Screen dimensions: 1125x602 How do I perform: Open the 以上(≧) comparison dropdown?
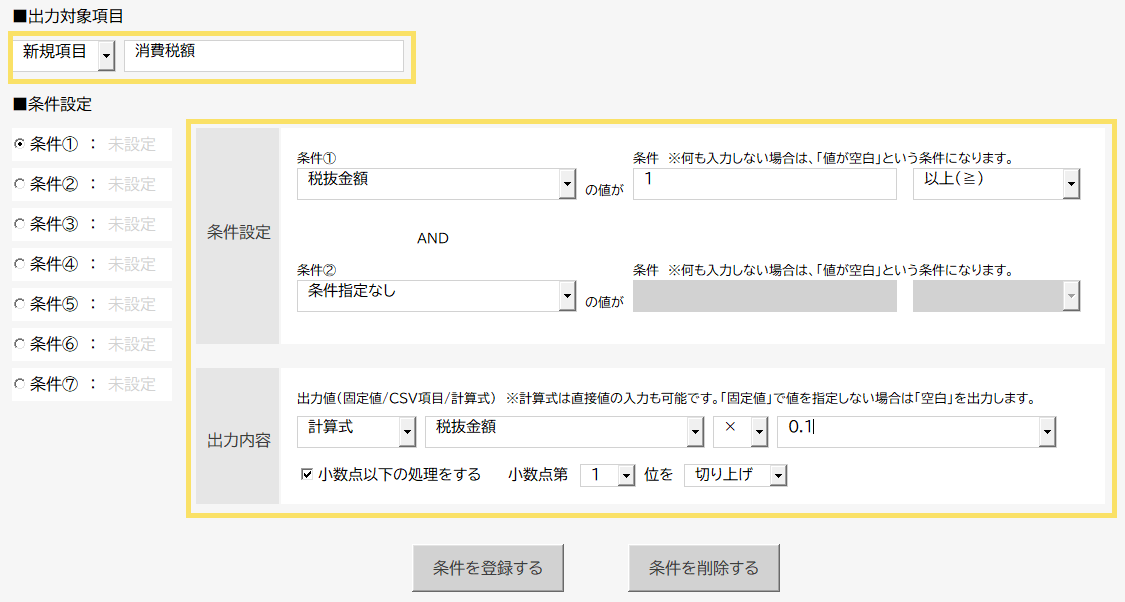point(1071,185)
